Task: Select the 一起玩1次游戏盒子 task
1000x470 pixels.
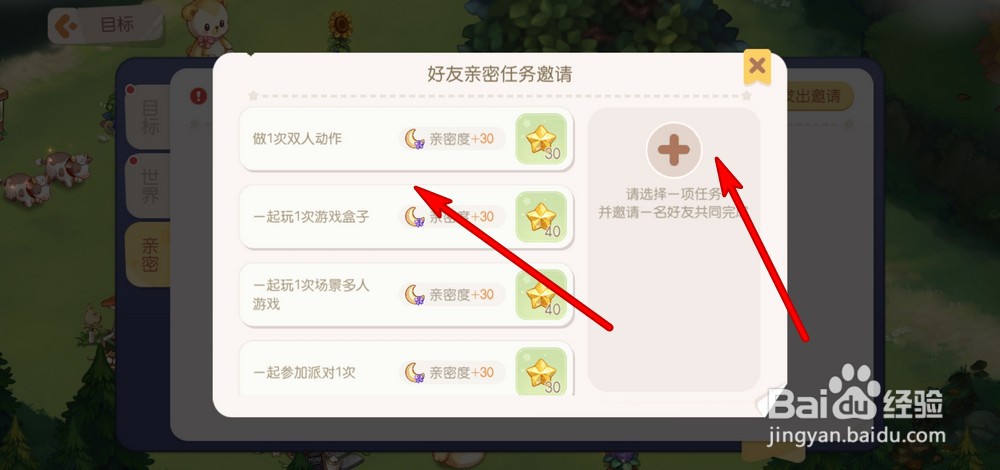Action: tap(406, 217)
